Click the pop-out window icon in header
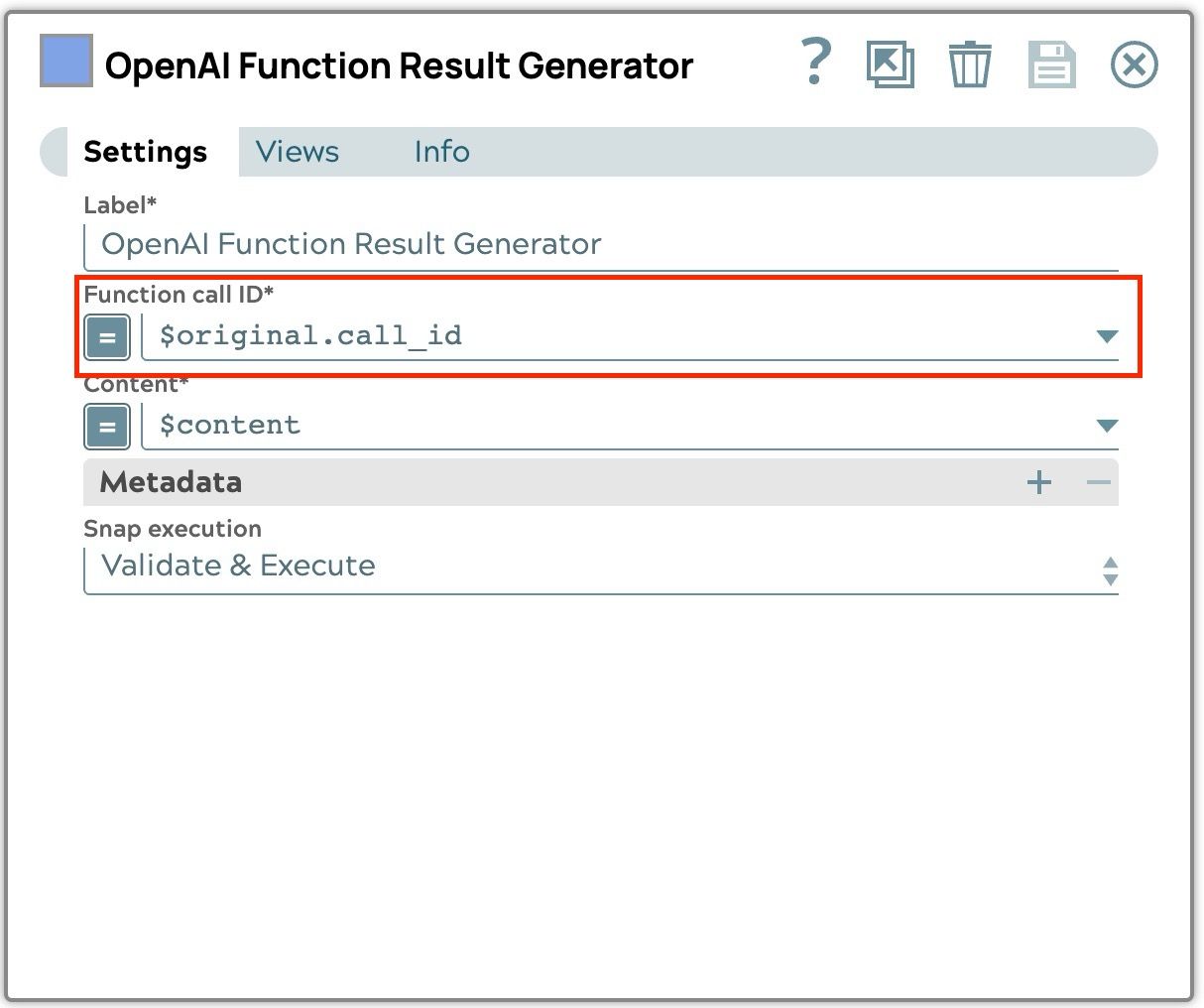This screenshot has height=1008, width=1204. pos(890,65)
